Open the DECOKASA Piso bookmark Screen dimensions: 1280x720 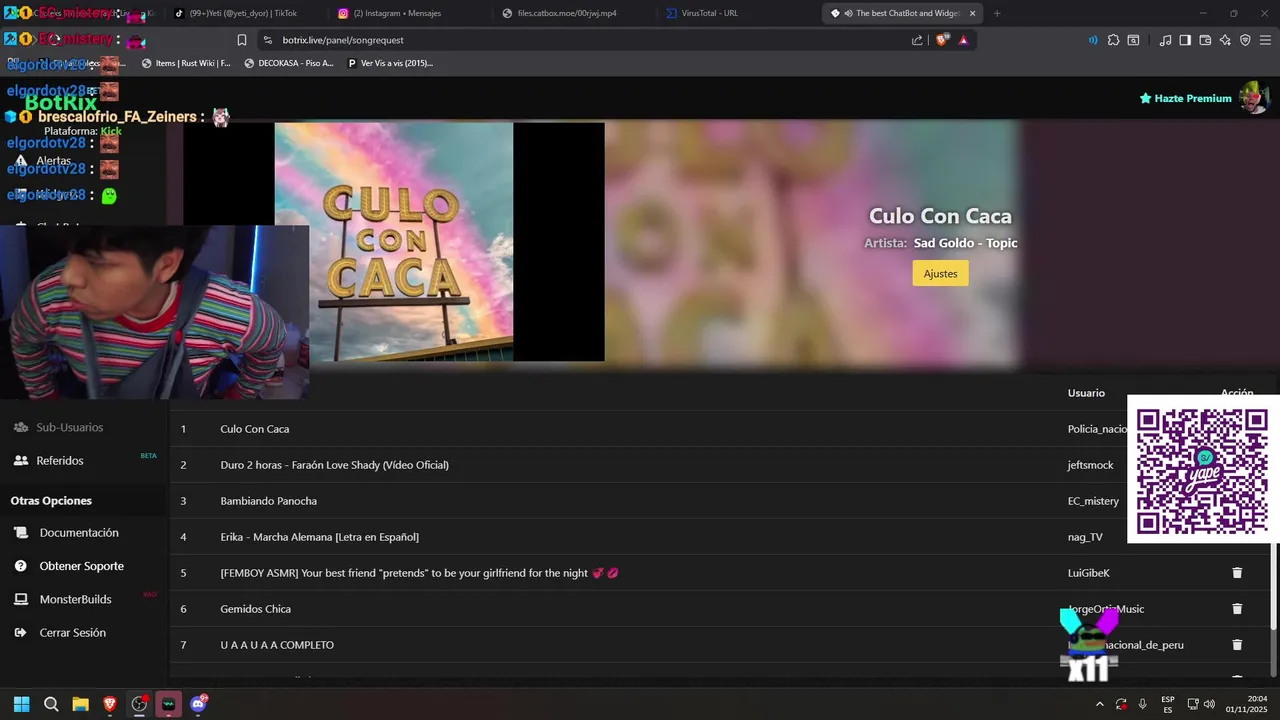(x=289, y=63)
